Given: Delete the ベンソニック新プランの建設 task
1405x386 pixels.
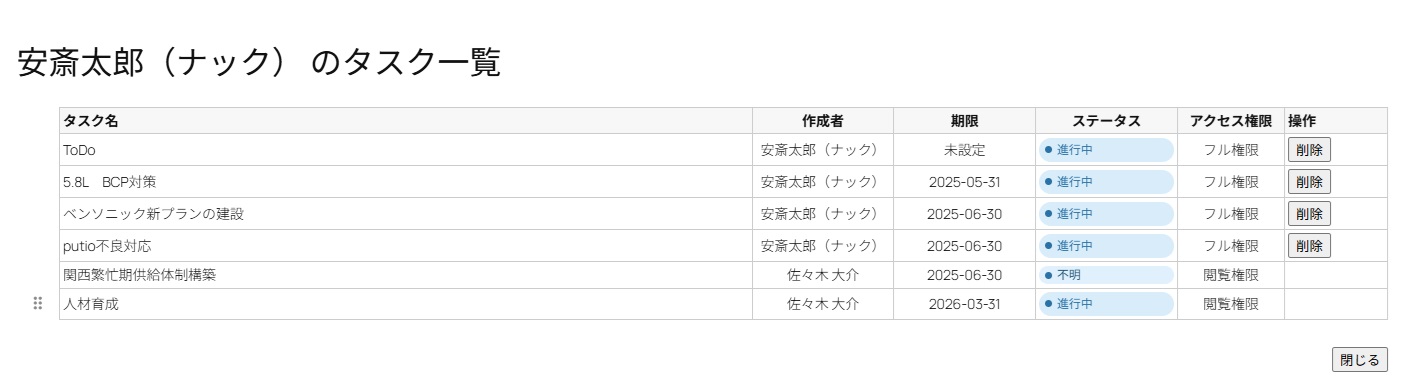Looking at the screenshot, I should point(1309,214).
